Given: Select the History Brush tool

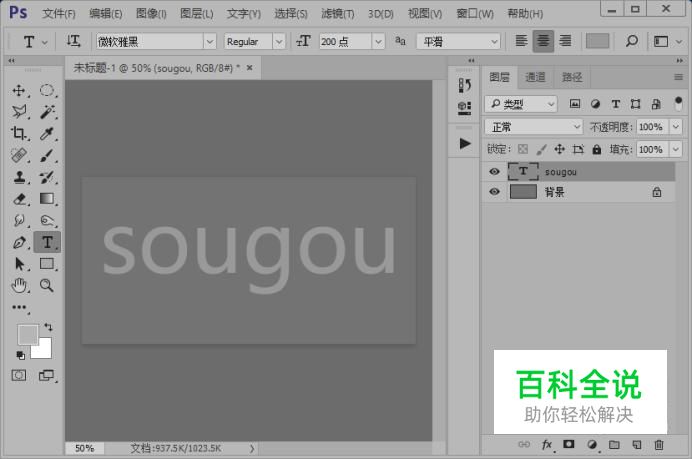Looking at the screenshot, I should 47,177.
